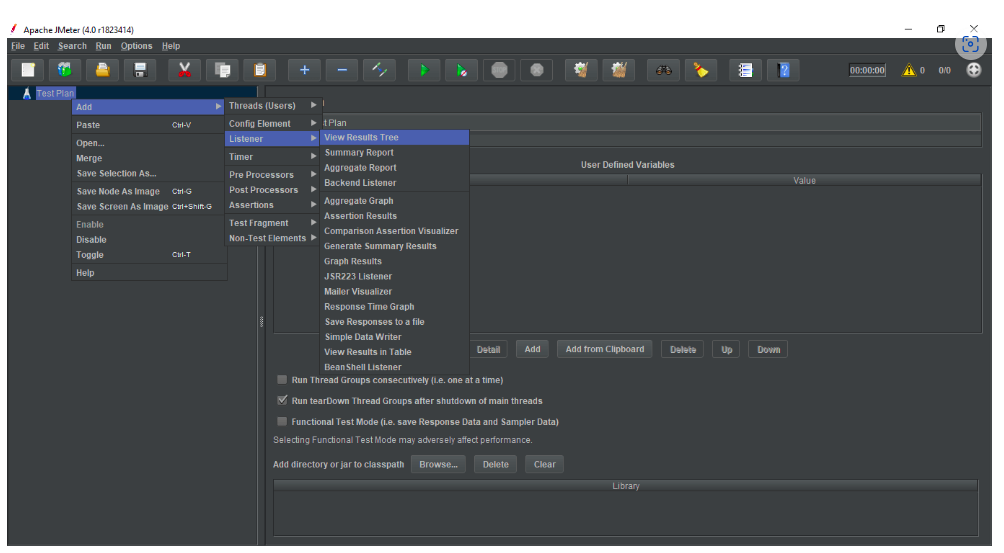Uncheck Run tearDown Thread Groups checkbox
This screenshot has height=553, width=1004.
click(x=282, y=400)
